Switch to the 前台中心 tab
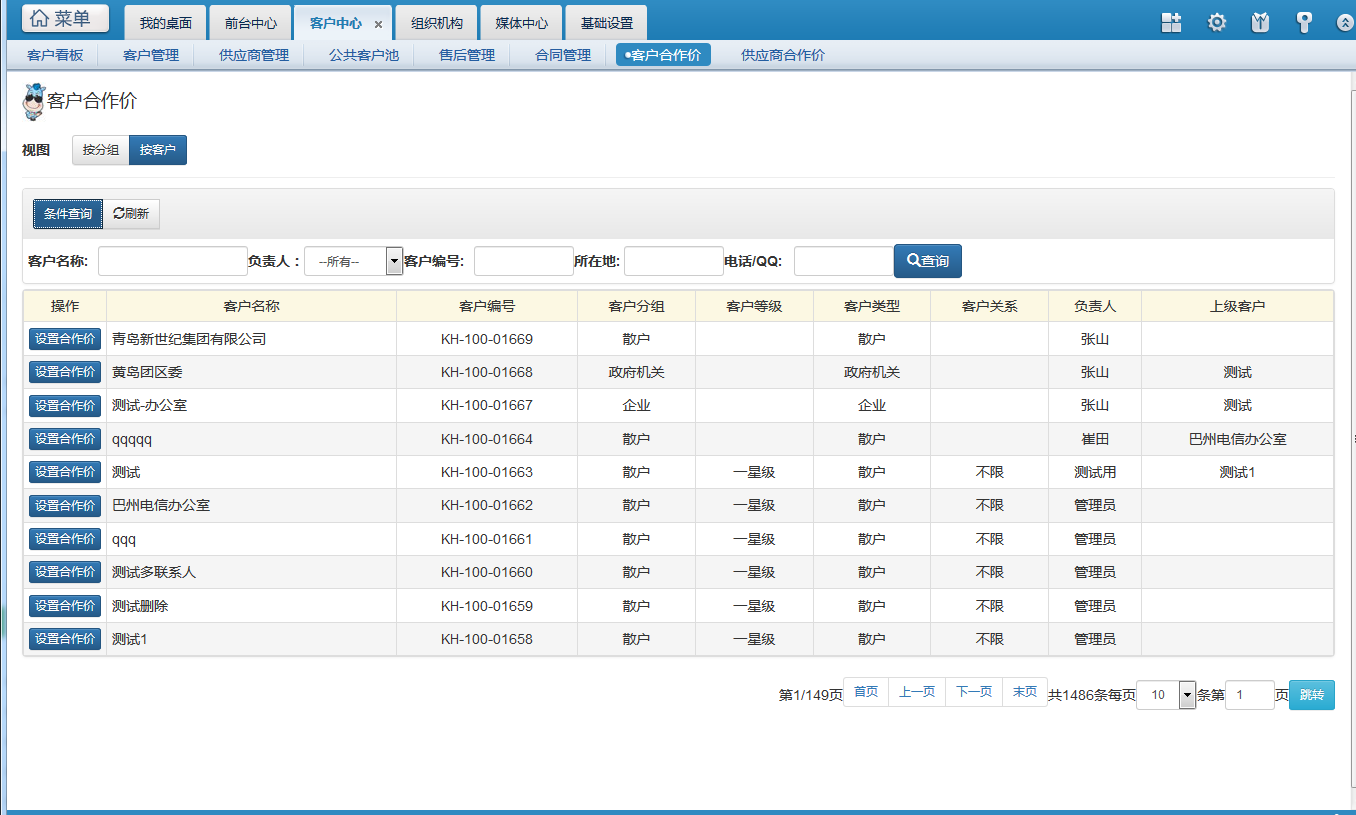 (251, 23)
